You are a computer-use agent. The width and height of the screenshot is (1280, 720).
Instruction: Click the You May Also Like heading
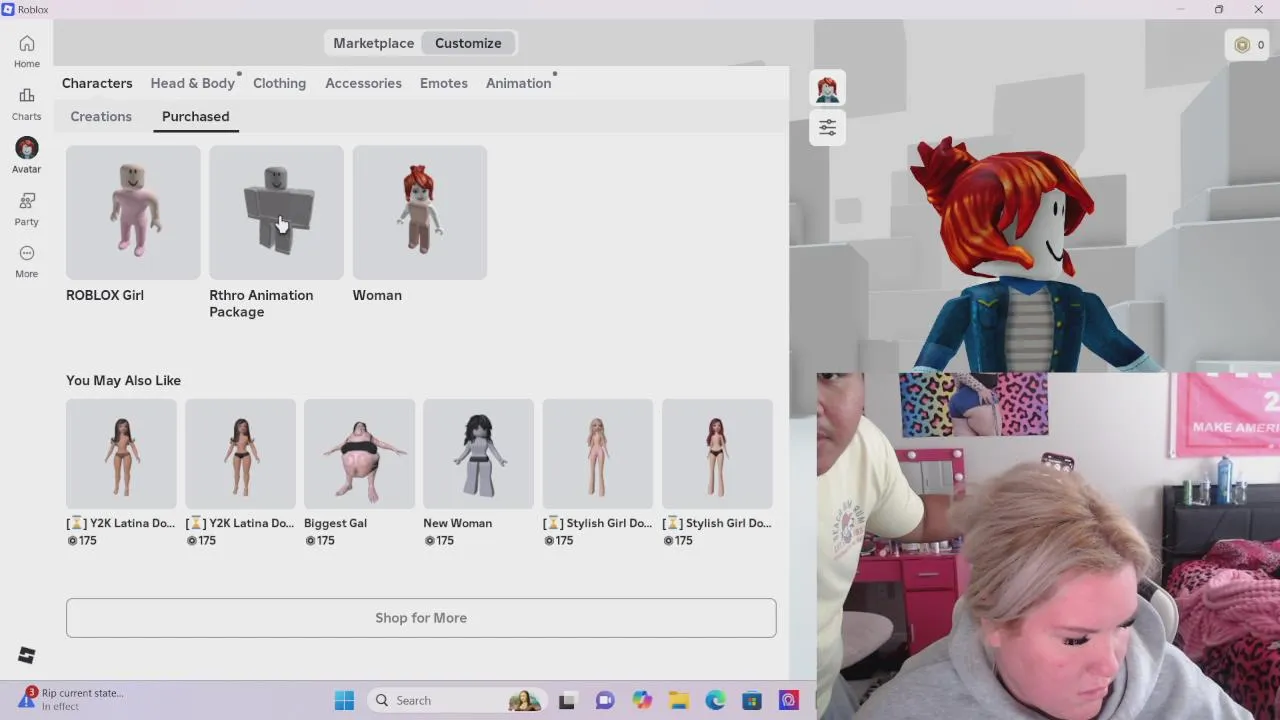tap(123, 380)
